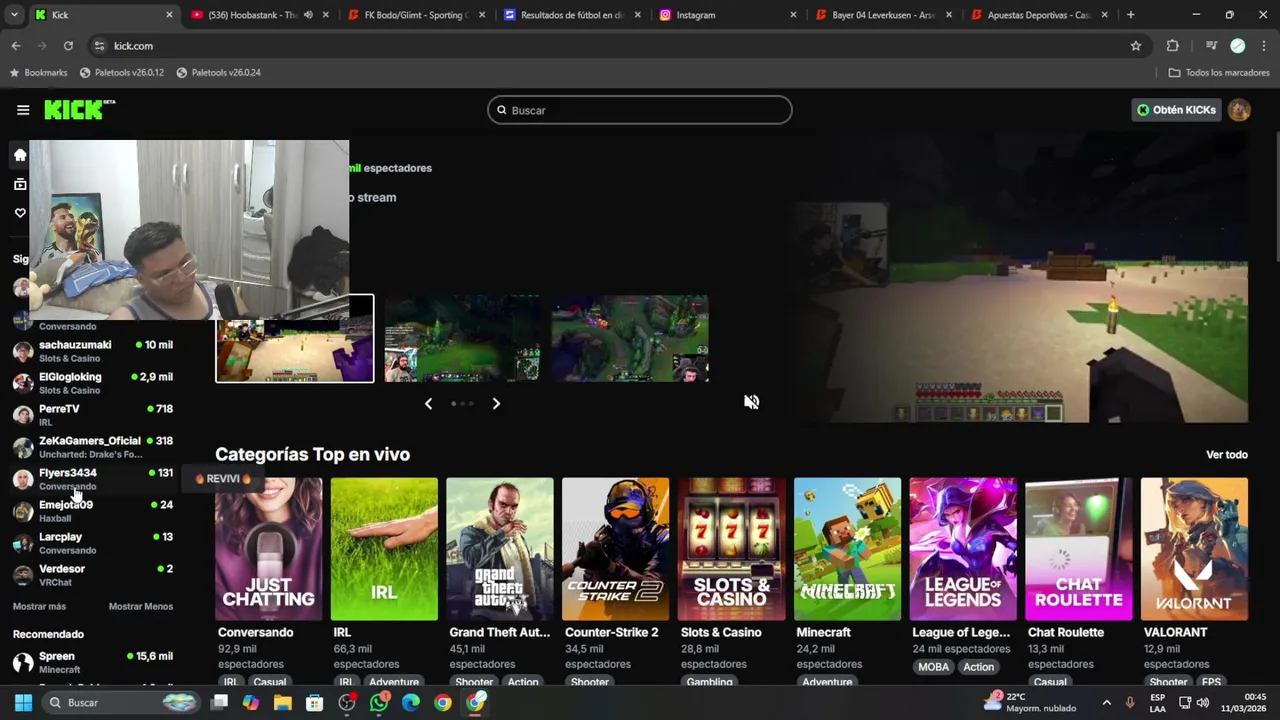Open WhatsApp from the taskbar

click(379, 703)
